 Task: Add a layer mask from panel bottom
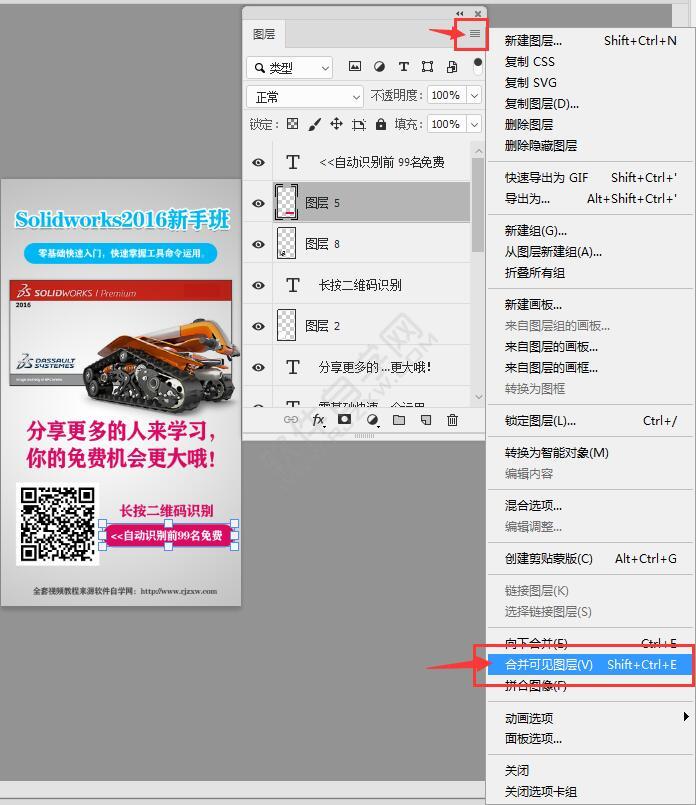tap(345, 420)
